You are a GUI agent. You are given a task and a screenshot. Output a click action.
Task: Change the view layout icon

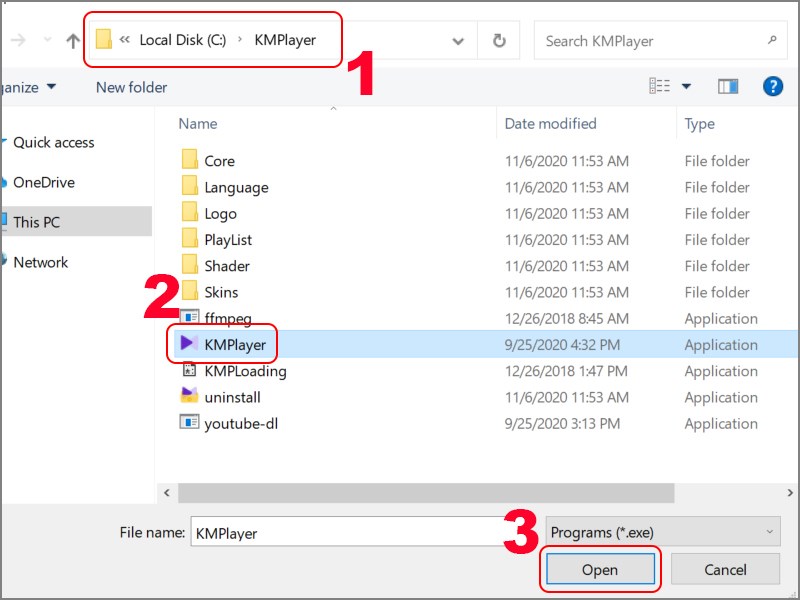tap(659, 86)
